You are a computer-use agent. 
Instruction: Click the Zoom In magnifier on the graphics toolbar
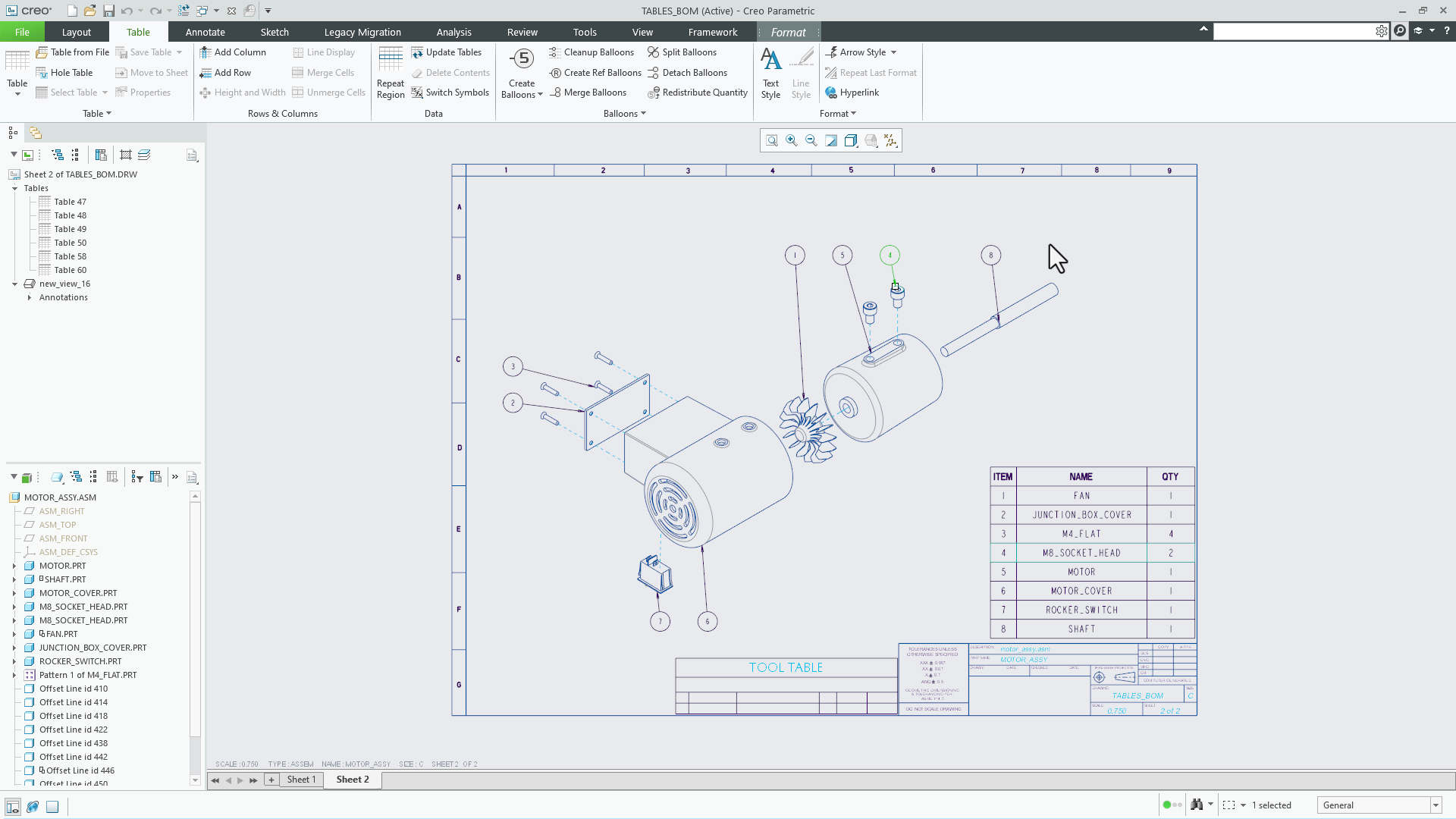[792, 140]
